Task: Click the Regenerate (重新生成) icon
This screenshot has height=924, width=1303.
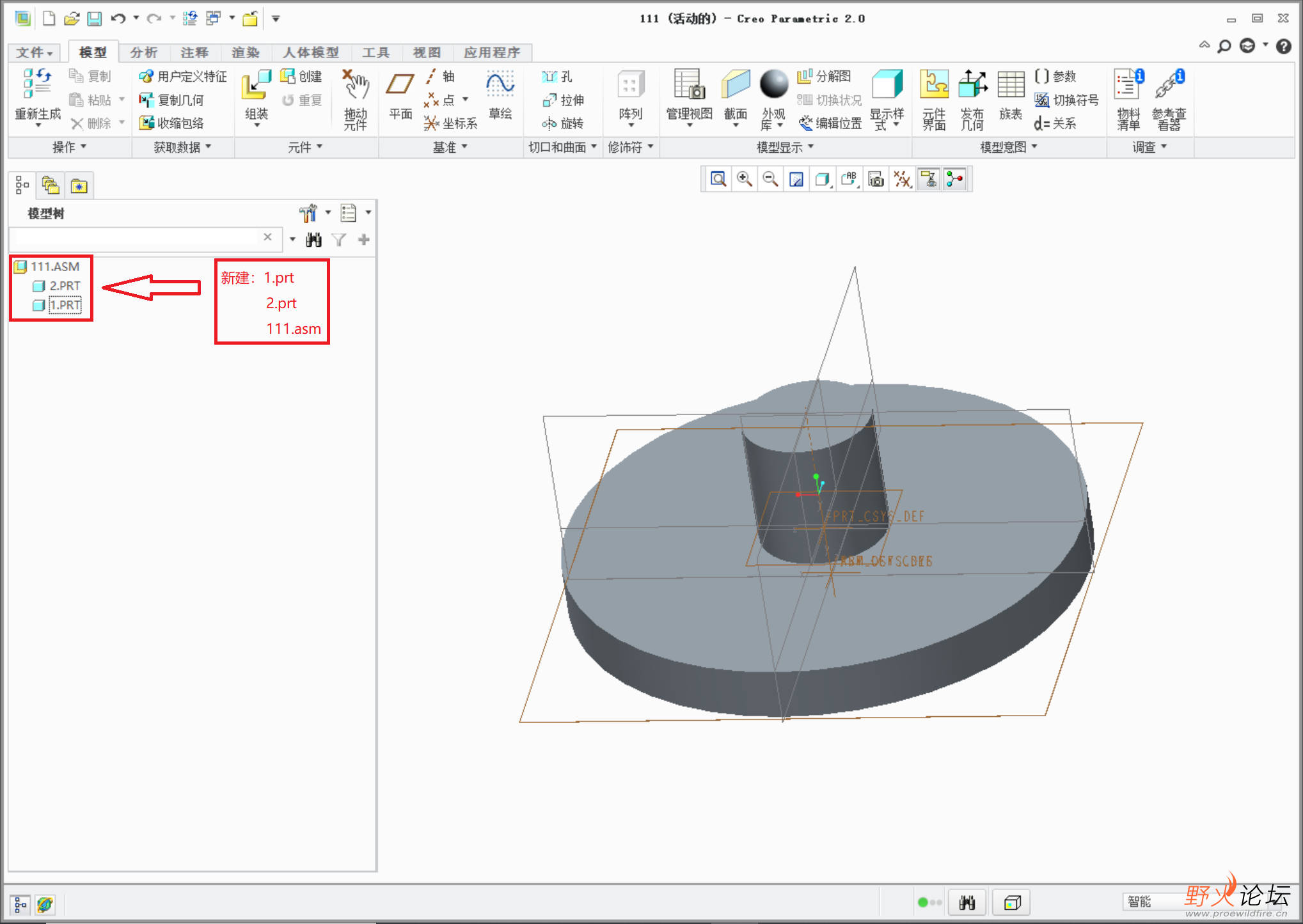Action: tap(38, 85)
